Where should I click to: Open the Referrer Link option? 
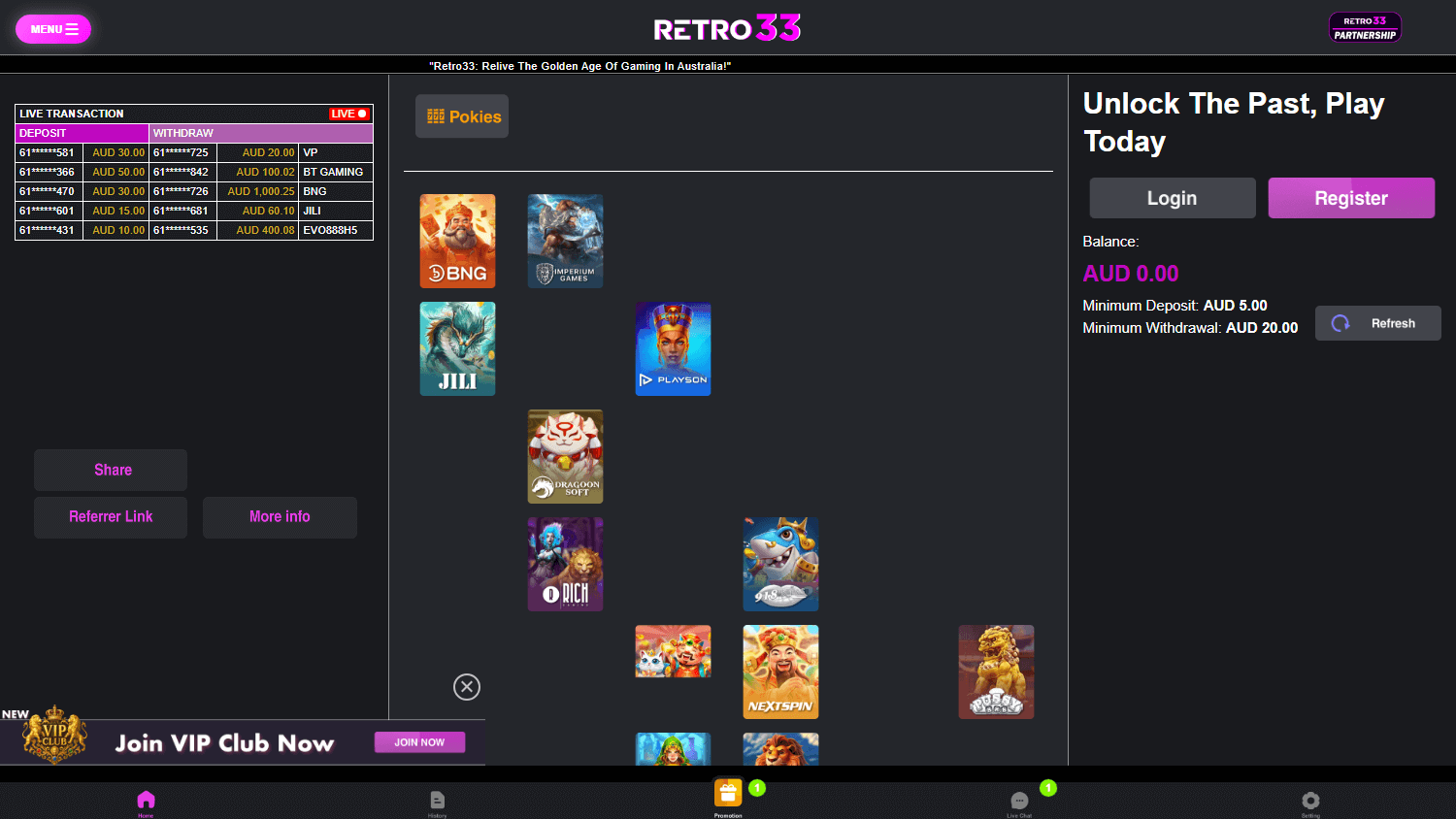point(110,517)
